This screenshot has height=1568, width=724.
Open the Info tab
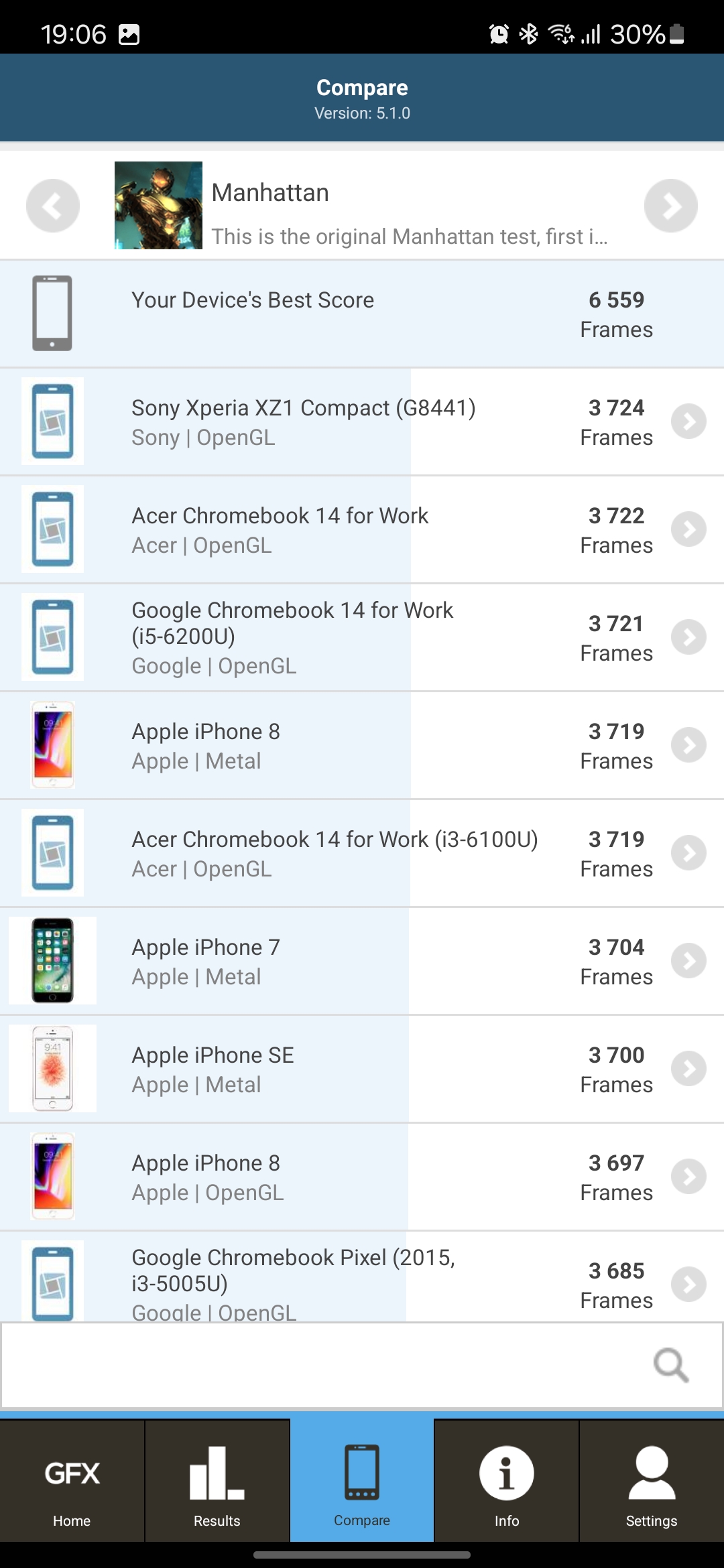(x=506, y=1481)
